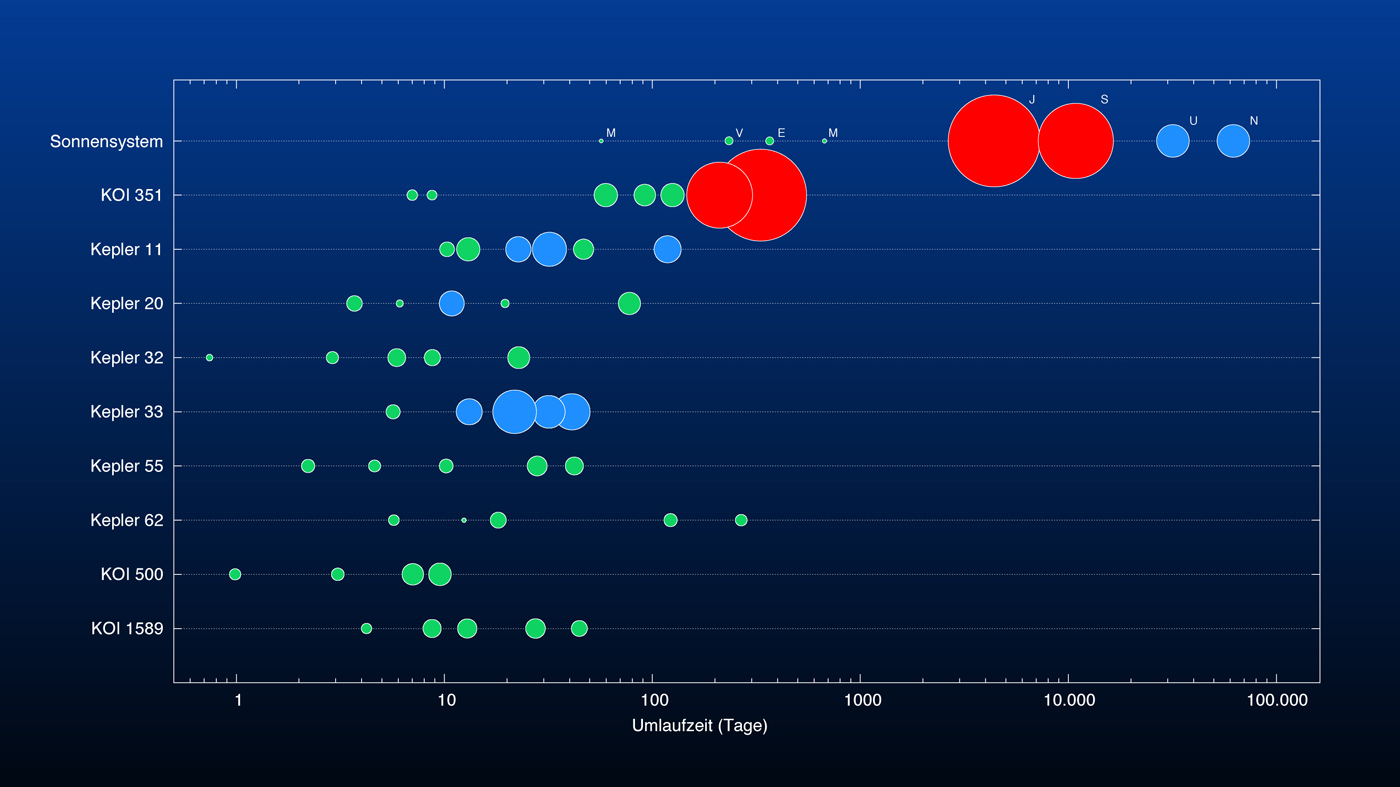Click the KOI 1589 row label
The height and width of the screenshot is (787, 1400).
pyautogui.click(x=127, y=629)
